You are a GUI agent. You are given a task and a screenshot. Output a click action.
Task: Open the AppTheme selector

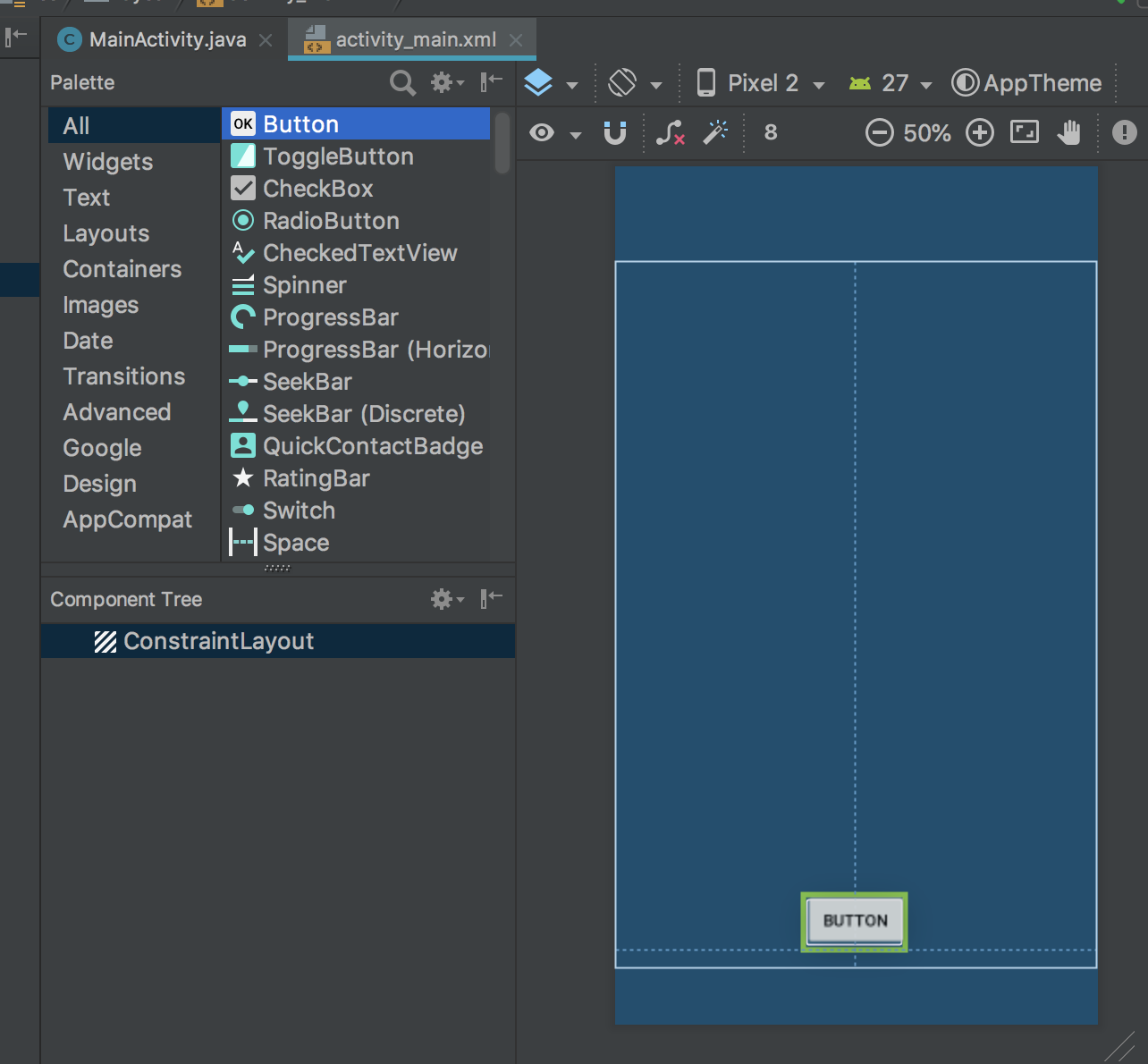[x=1026, y=82]
